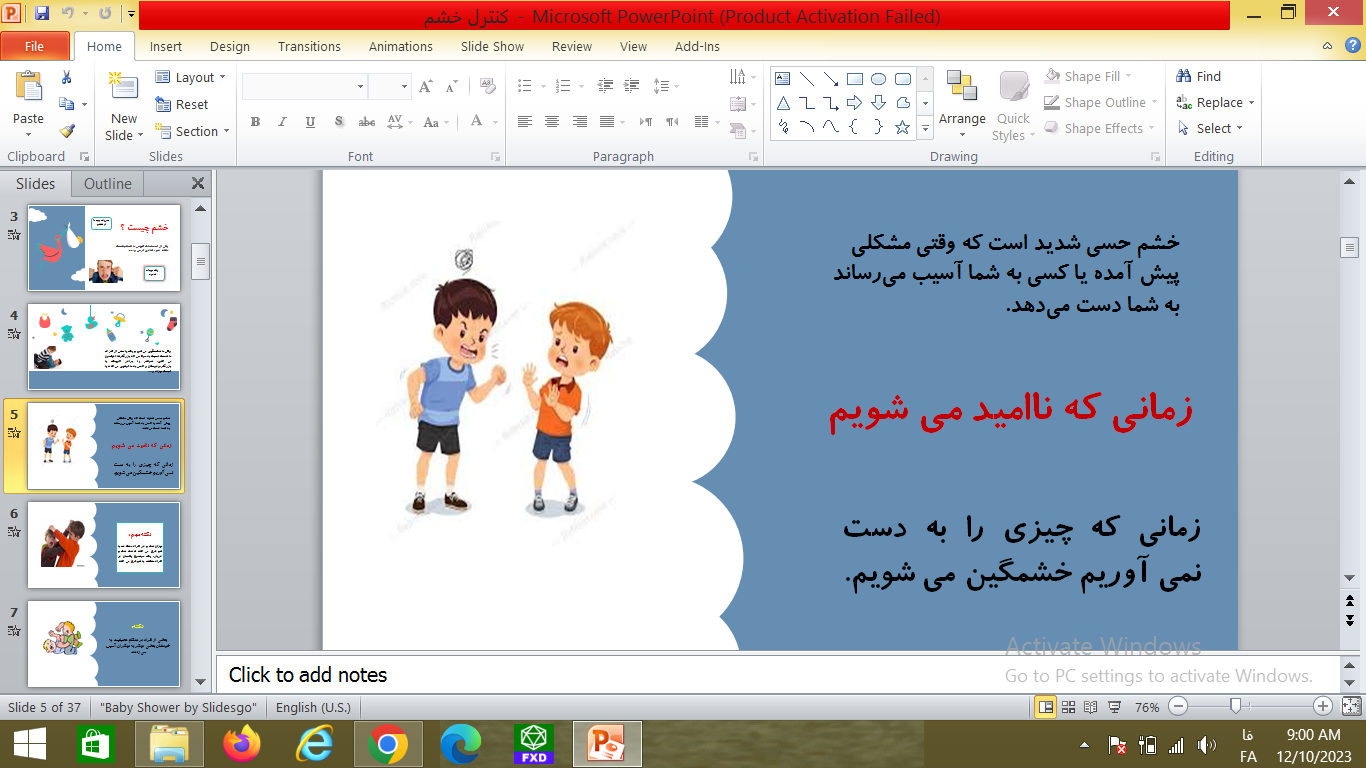The width and height of the screenshot is (1366, 768).
Task: Select slide 6 thumbnail in the Slides pane
Action: coord(103,545)
